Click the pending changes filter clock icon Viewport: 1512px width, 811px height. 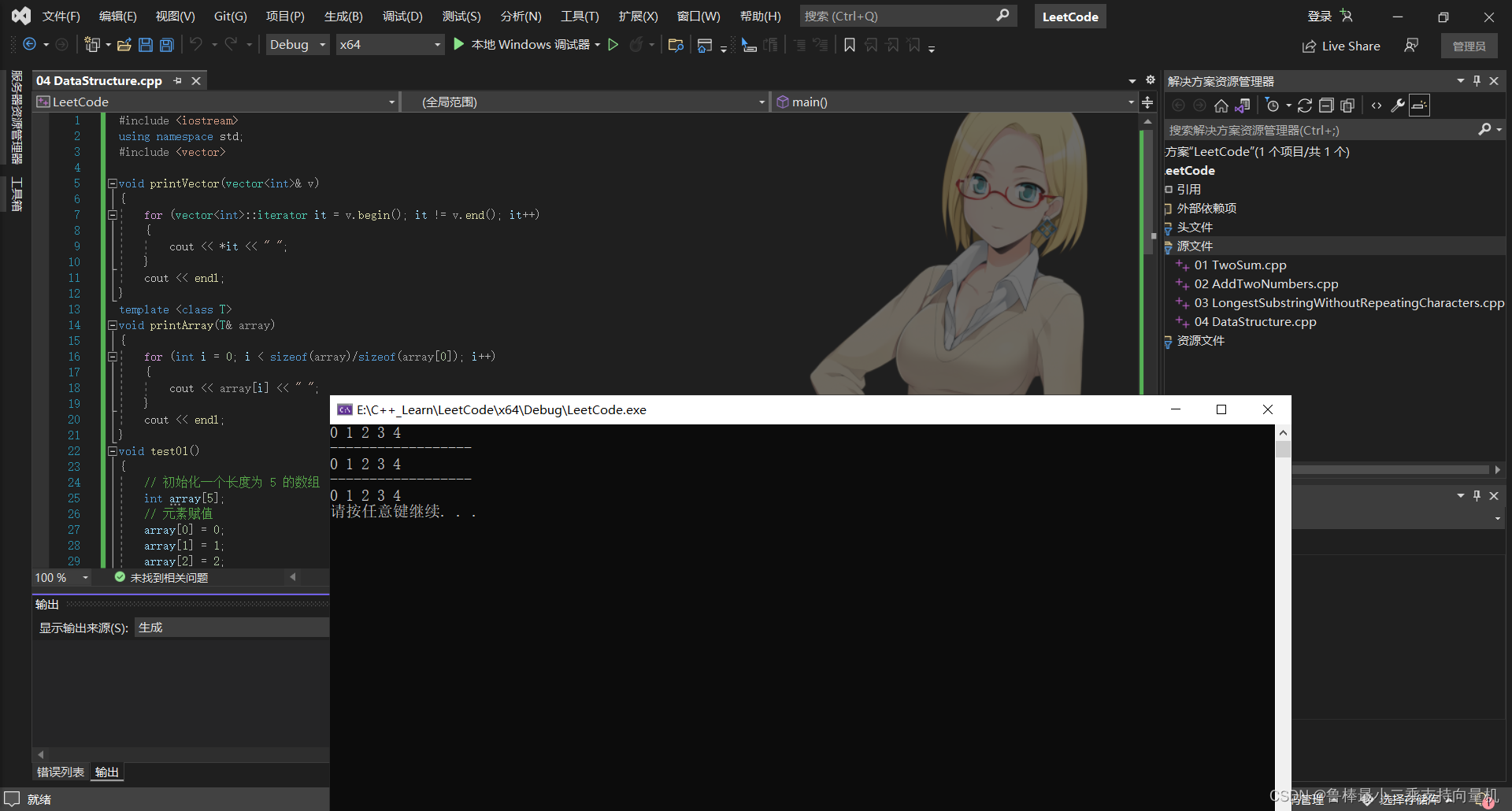tap(1273, 106)
